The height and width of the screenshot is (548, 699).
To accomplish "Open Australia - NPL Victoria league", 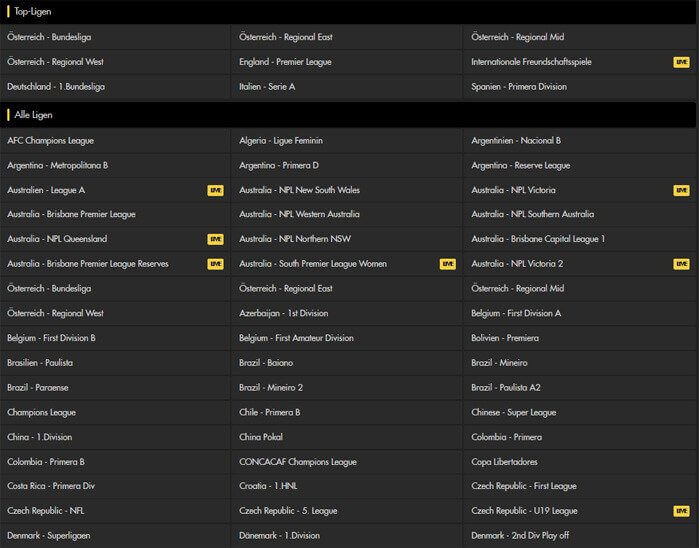I will pos(580,190).
